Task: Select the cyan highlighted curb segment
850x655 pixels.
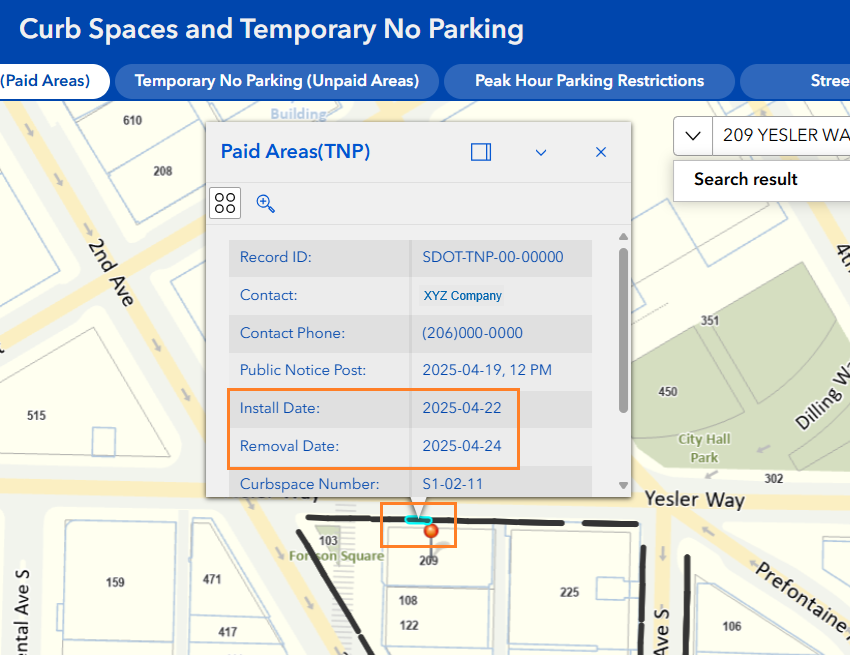Action: (417, 520)
